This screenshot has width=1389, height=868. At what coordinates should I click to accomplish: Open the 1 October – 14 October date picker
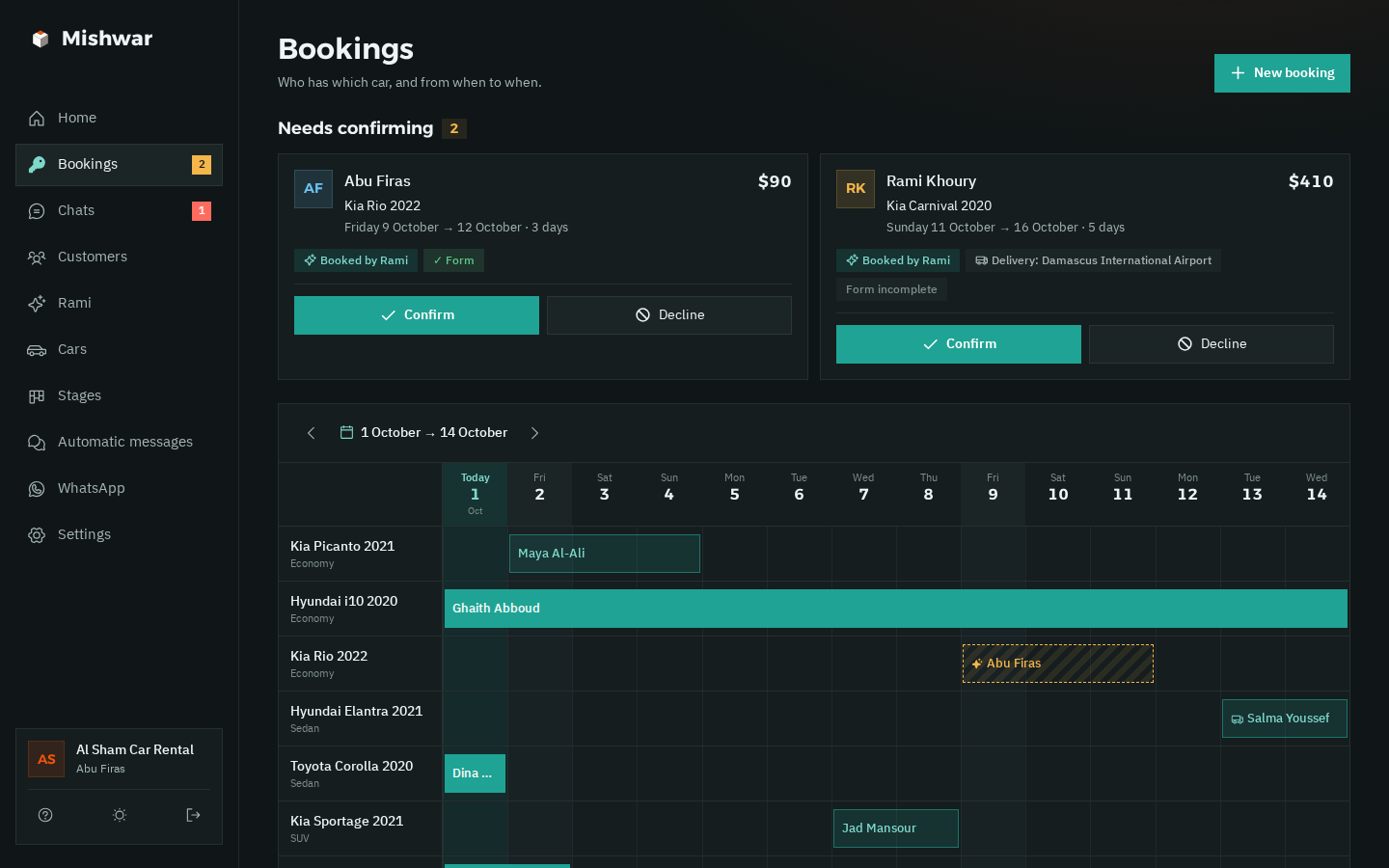point(423,433)
